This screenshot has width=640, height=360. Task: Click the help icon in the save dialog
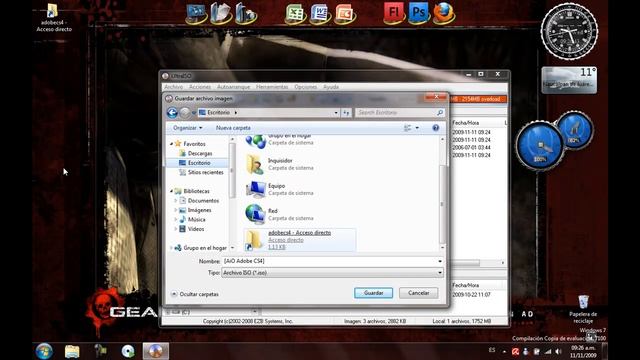(x=436, y=128)
